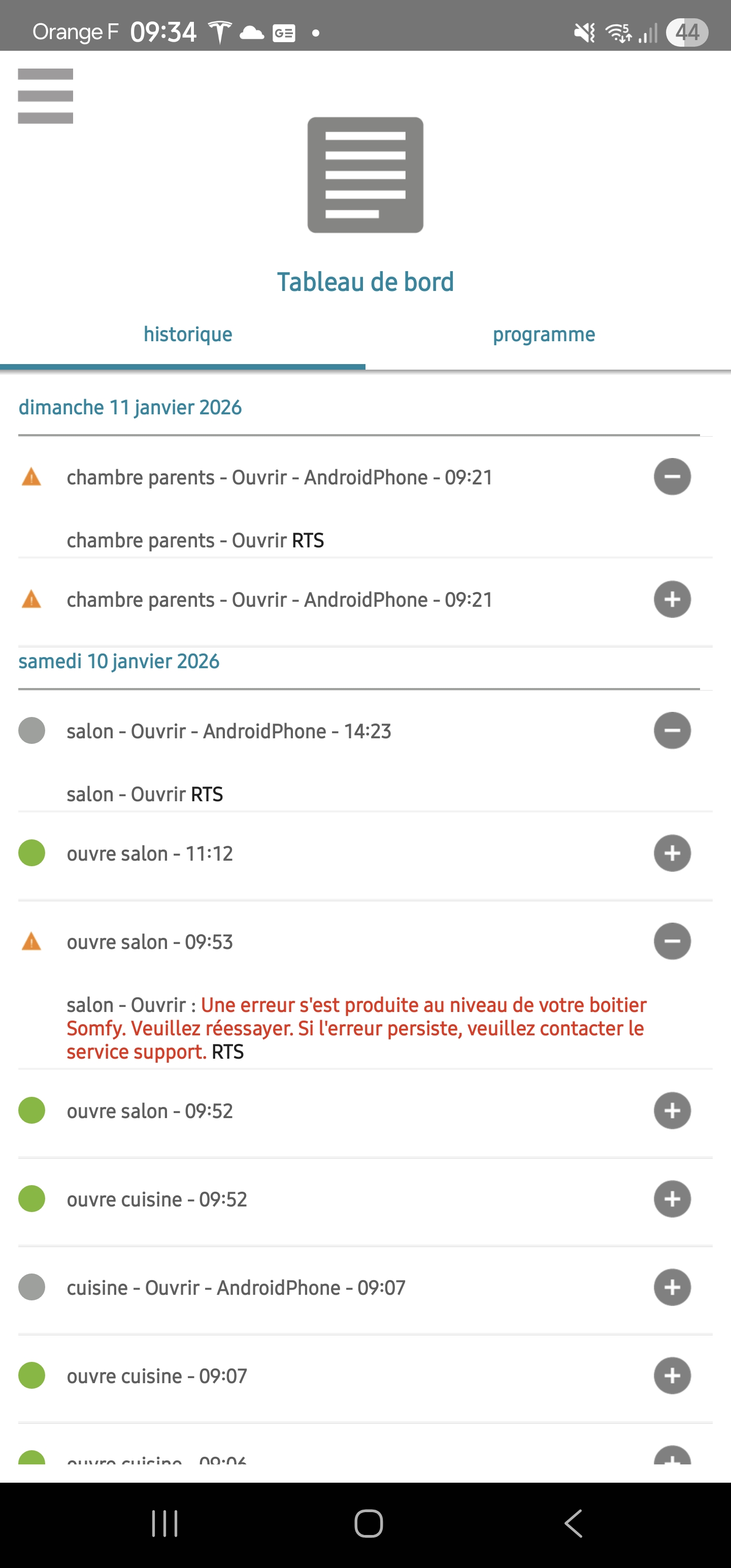The height and width of the screenshot is (1568, 731).
Task: Tap the ouvre cuisine 09:07 entry label
Action: tap(157, 1376)
